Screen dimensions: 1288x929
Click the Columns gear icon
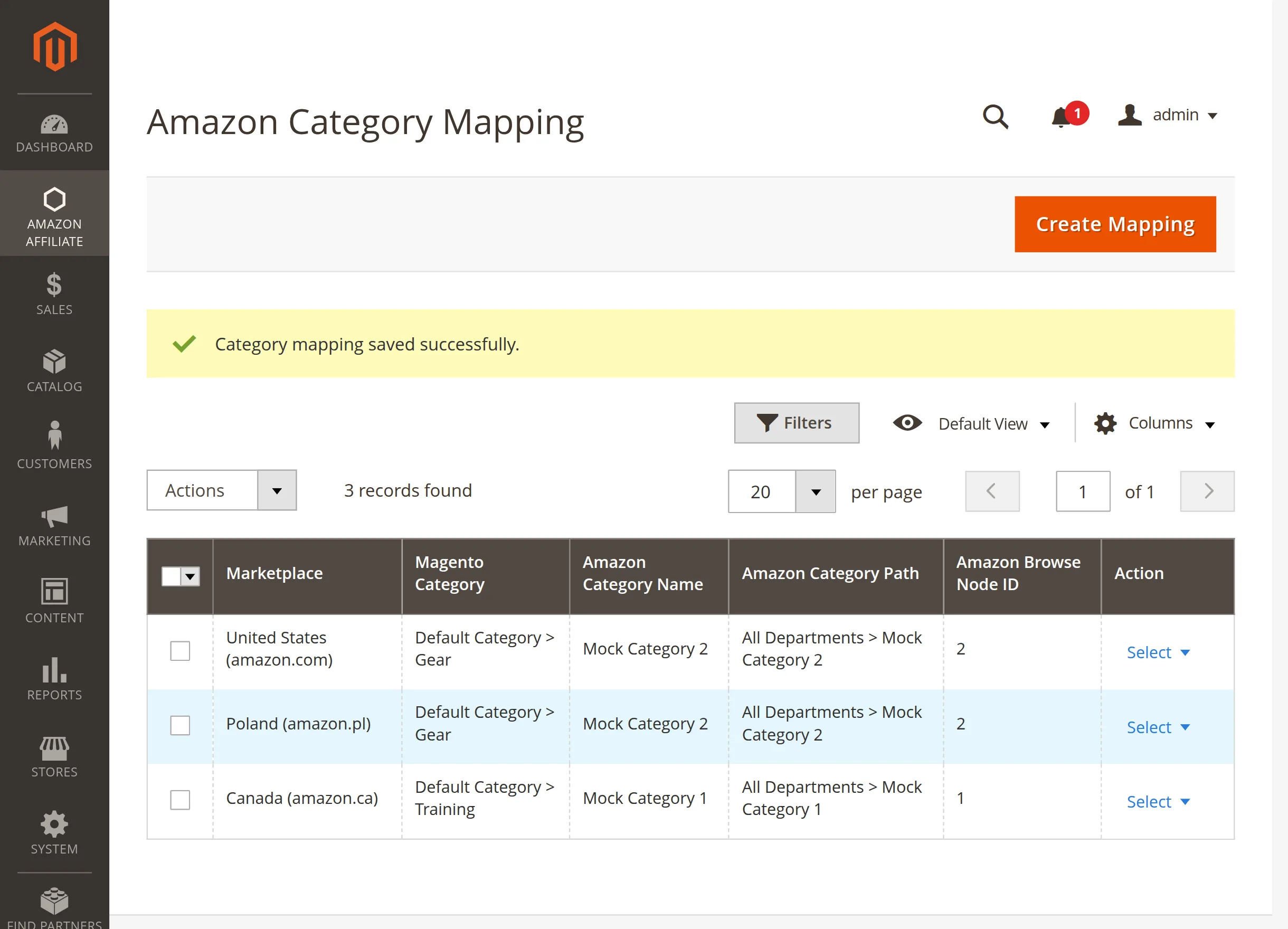[x=1105, y=424]
